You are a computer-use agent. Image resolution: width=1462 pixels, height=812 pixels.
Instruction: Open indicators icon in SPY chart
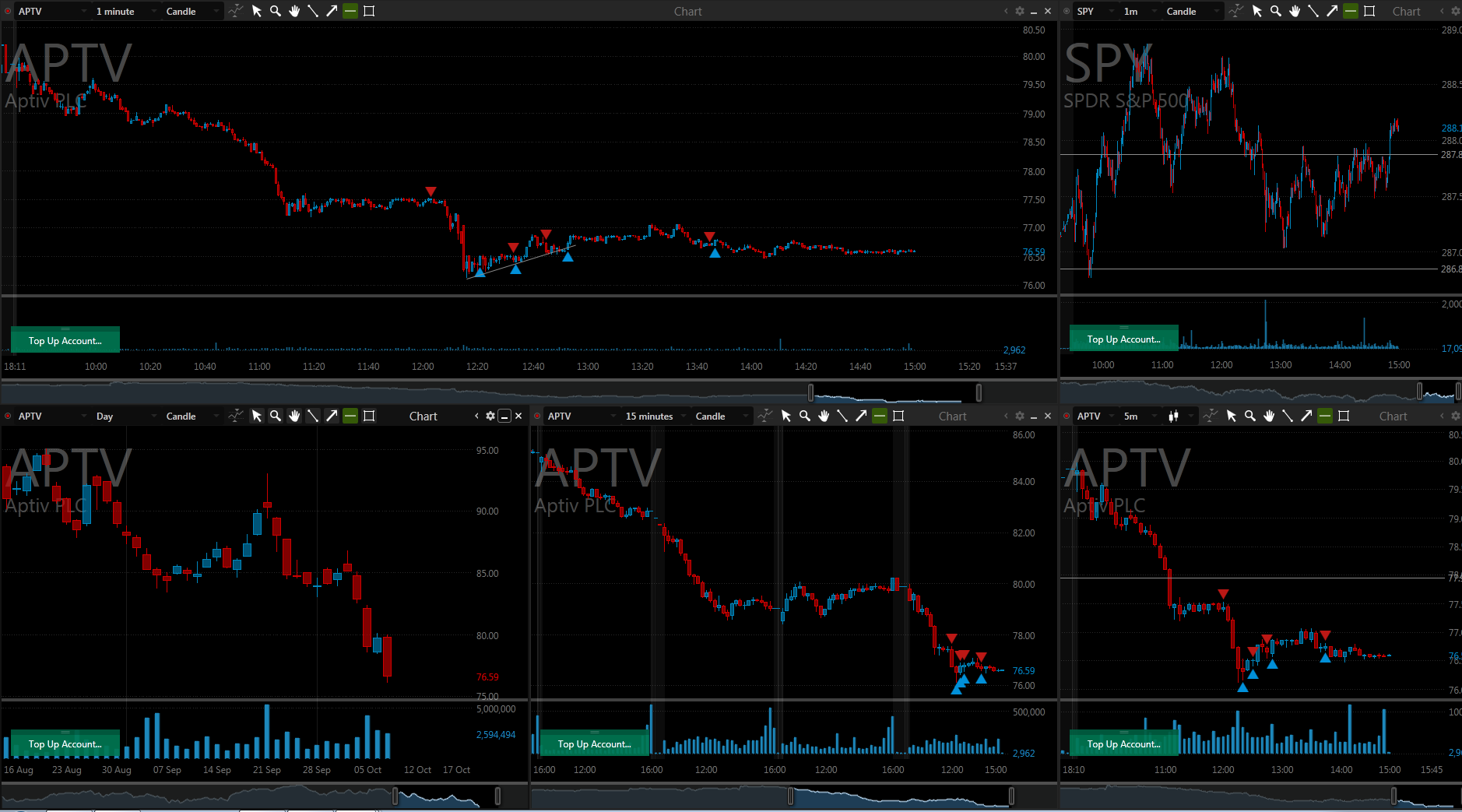tap(1236, 11)
